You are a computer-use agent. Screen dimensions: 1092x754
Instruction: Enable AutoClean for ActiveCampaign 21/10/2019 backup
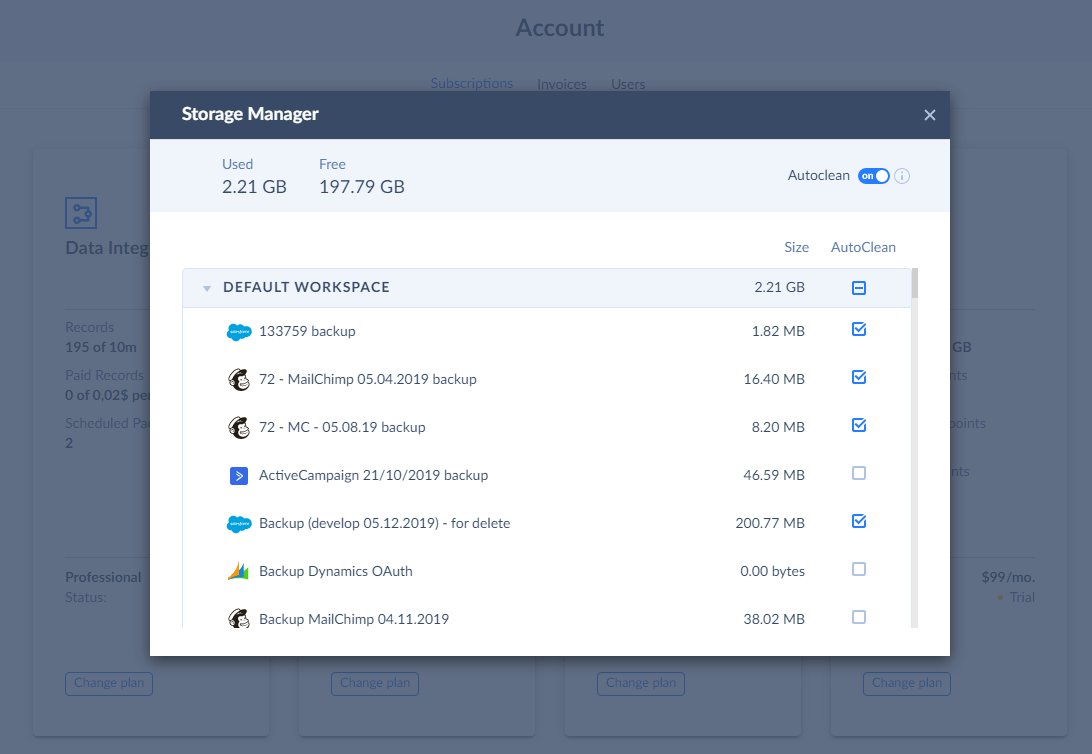tap(859, 473)
